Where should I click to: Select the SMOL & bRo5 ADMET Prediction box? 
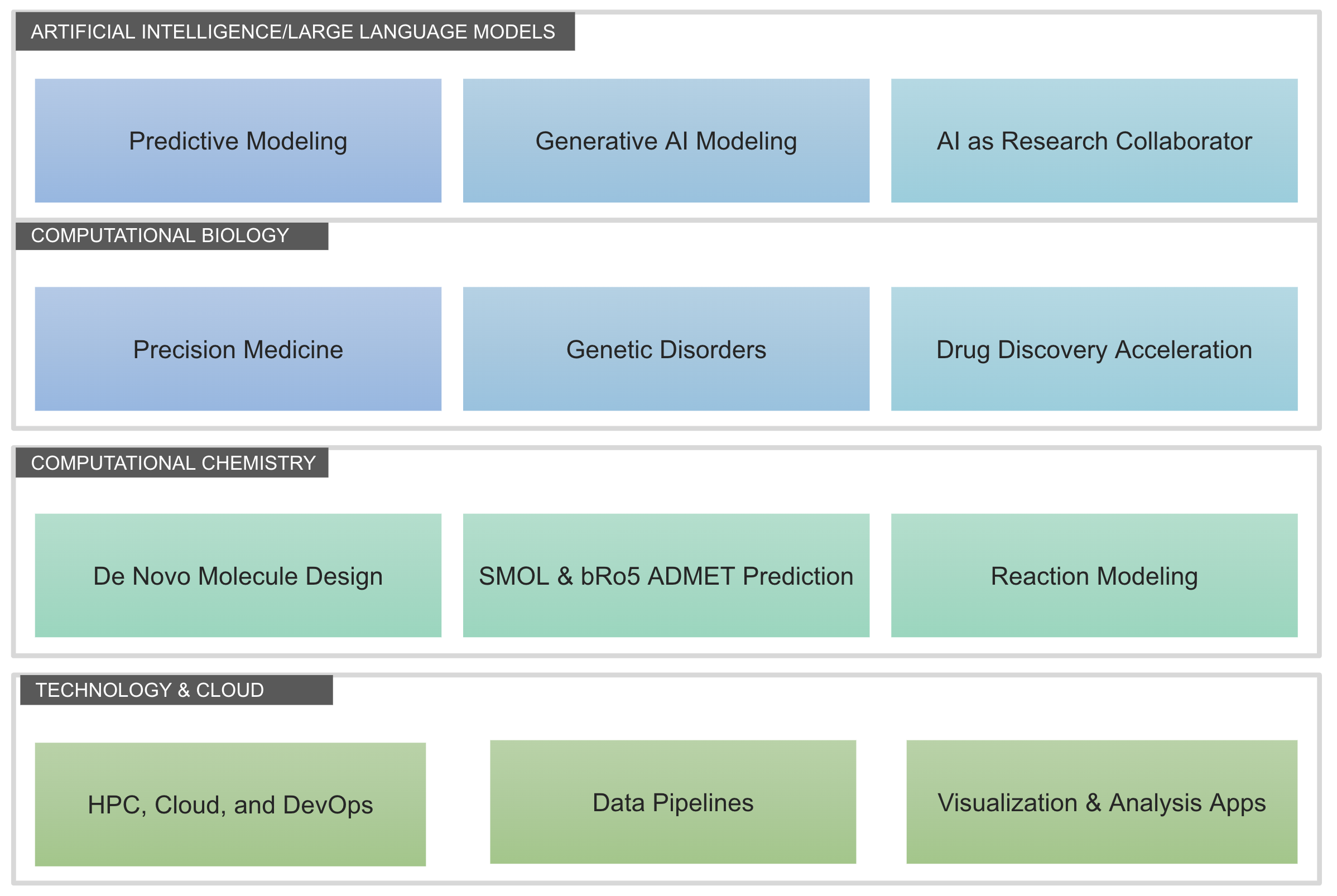tap(666, 575)
